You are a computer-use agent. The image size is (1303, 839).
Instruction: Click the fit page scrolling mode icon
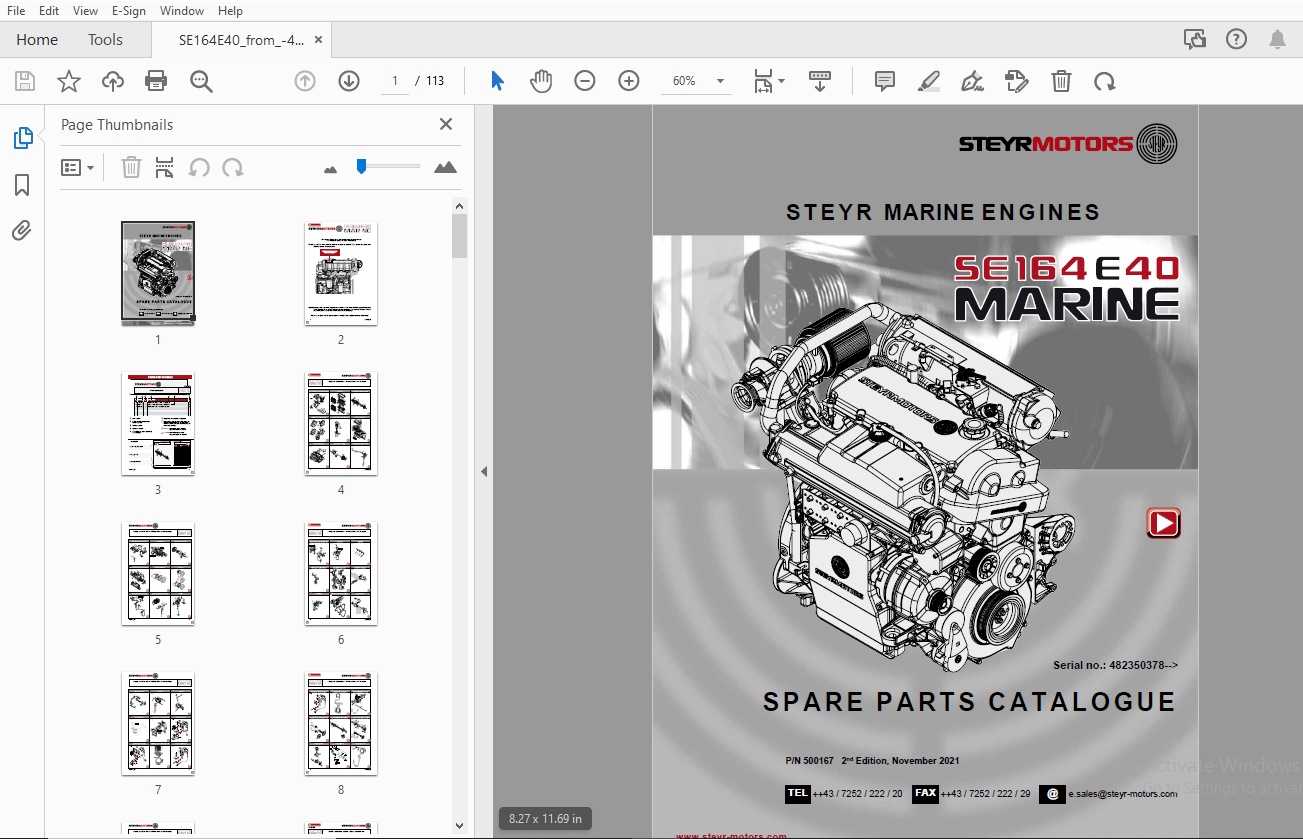(763, 81)
